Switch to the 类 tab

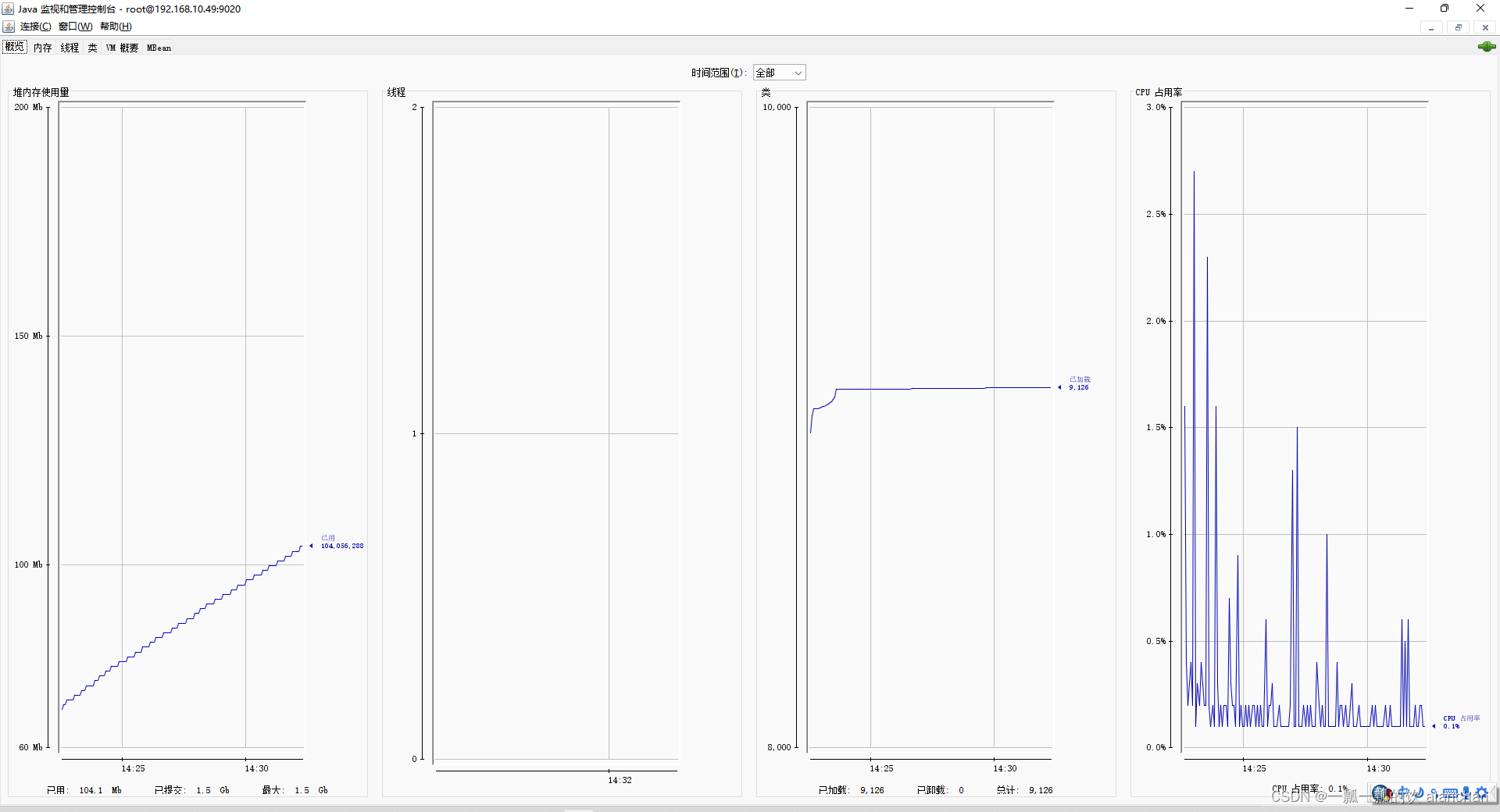pos(92,48)
